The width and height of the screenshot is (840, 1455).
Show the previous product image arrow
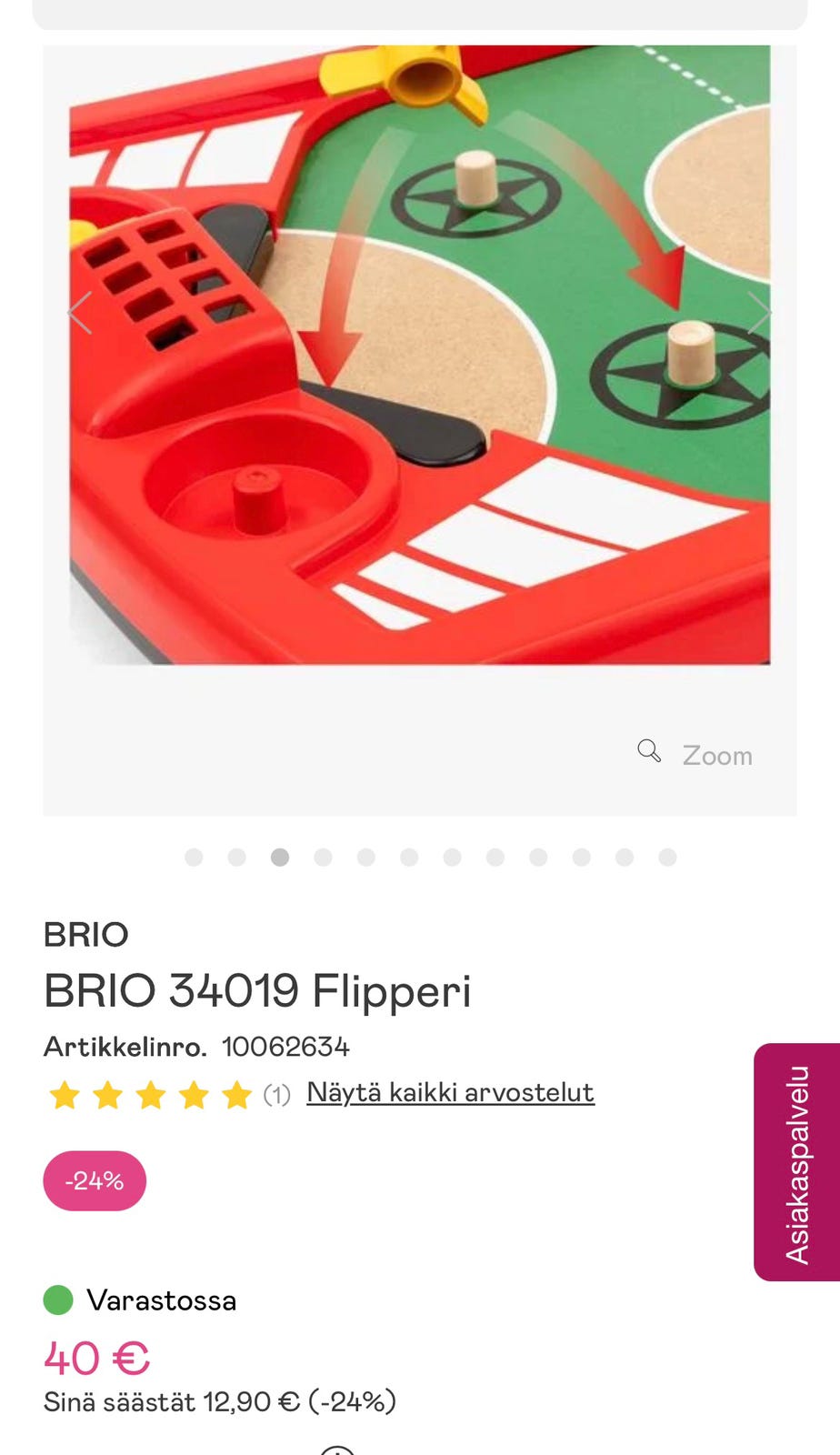[80, 314]
